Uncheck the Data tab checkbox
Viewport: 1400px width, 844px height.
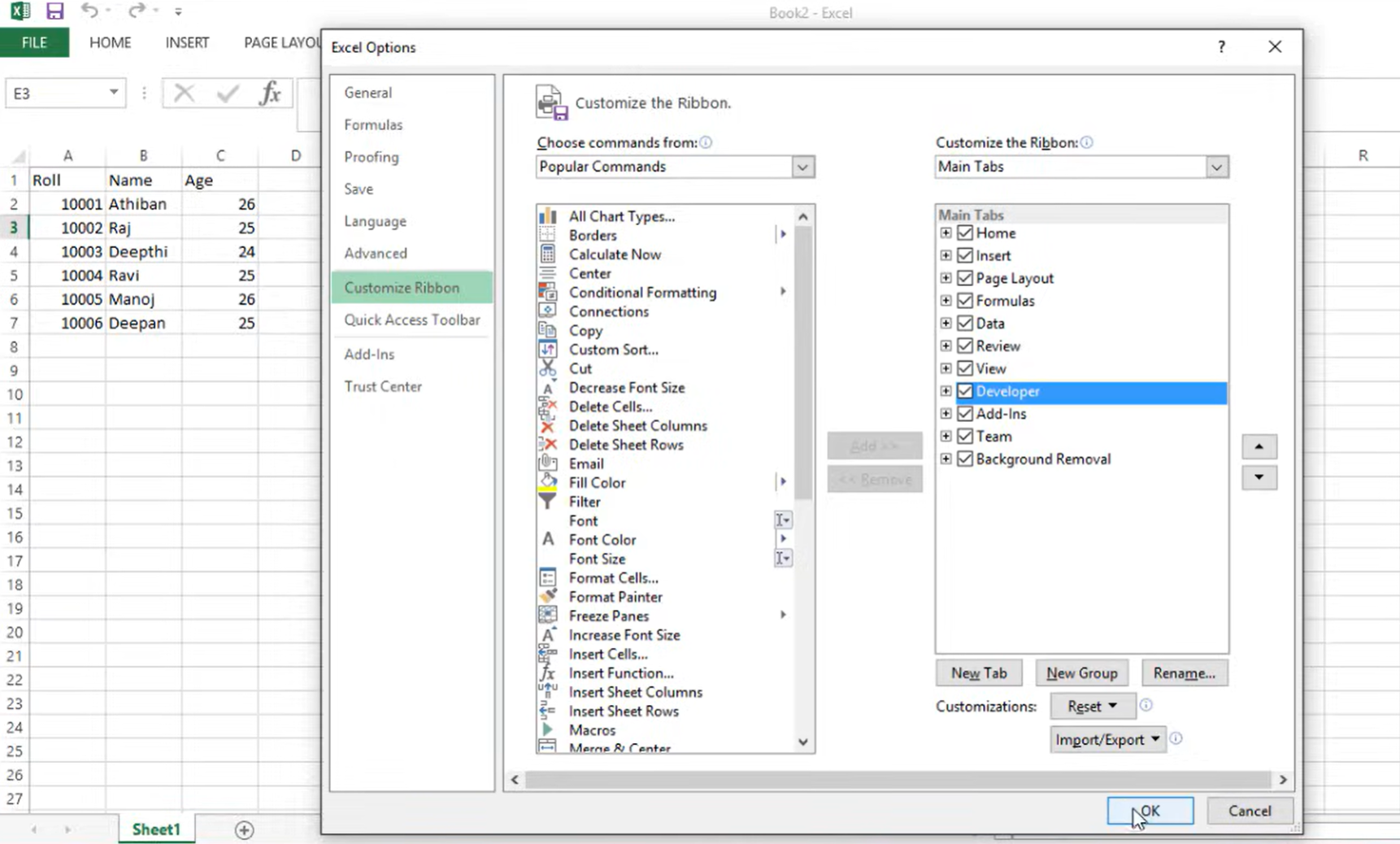point(965,324)
